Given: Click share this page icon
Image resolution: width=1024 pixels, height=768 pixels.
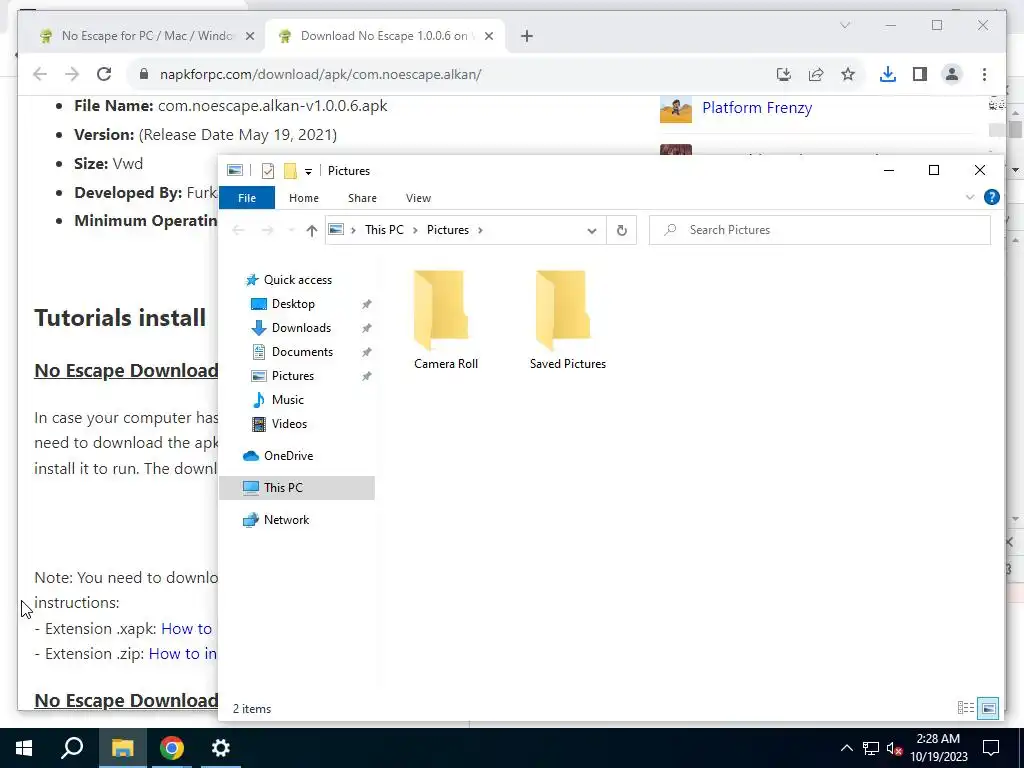Looking at the screenshot, I should 816,74.
